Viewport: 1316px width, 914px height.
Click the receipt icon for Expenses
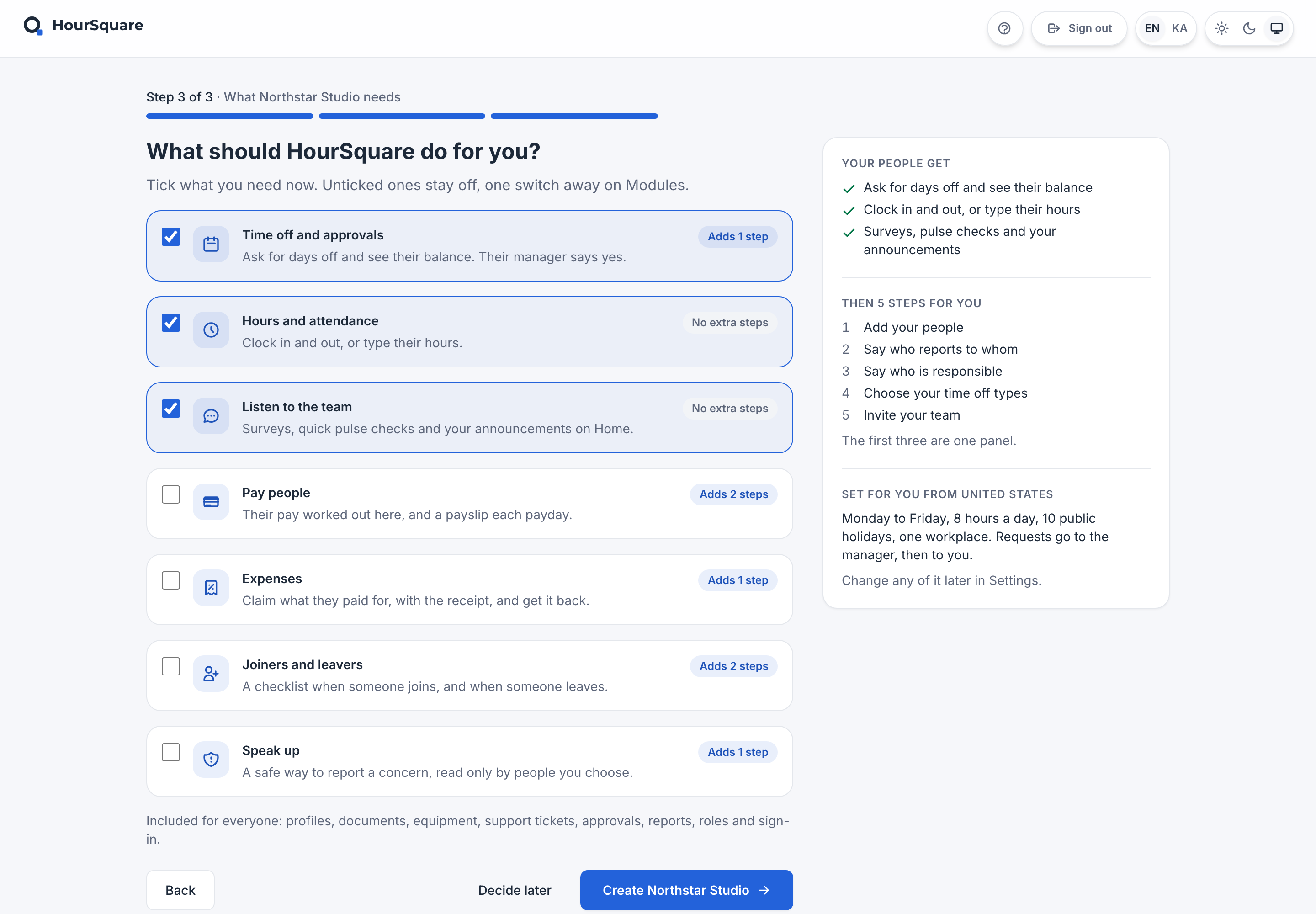[211, 588]
